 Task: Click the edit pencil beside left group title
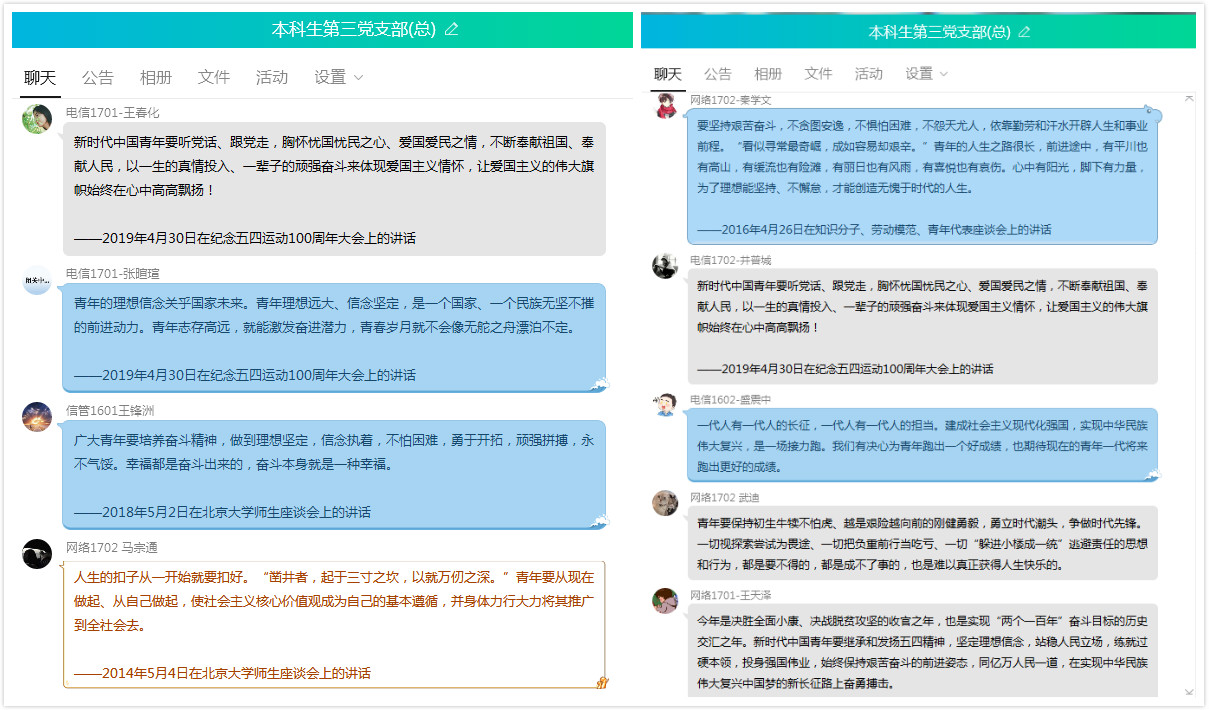pyautogui.click(x=451, y=29)
